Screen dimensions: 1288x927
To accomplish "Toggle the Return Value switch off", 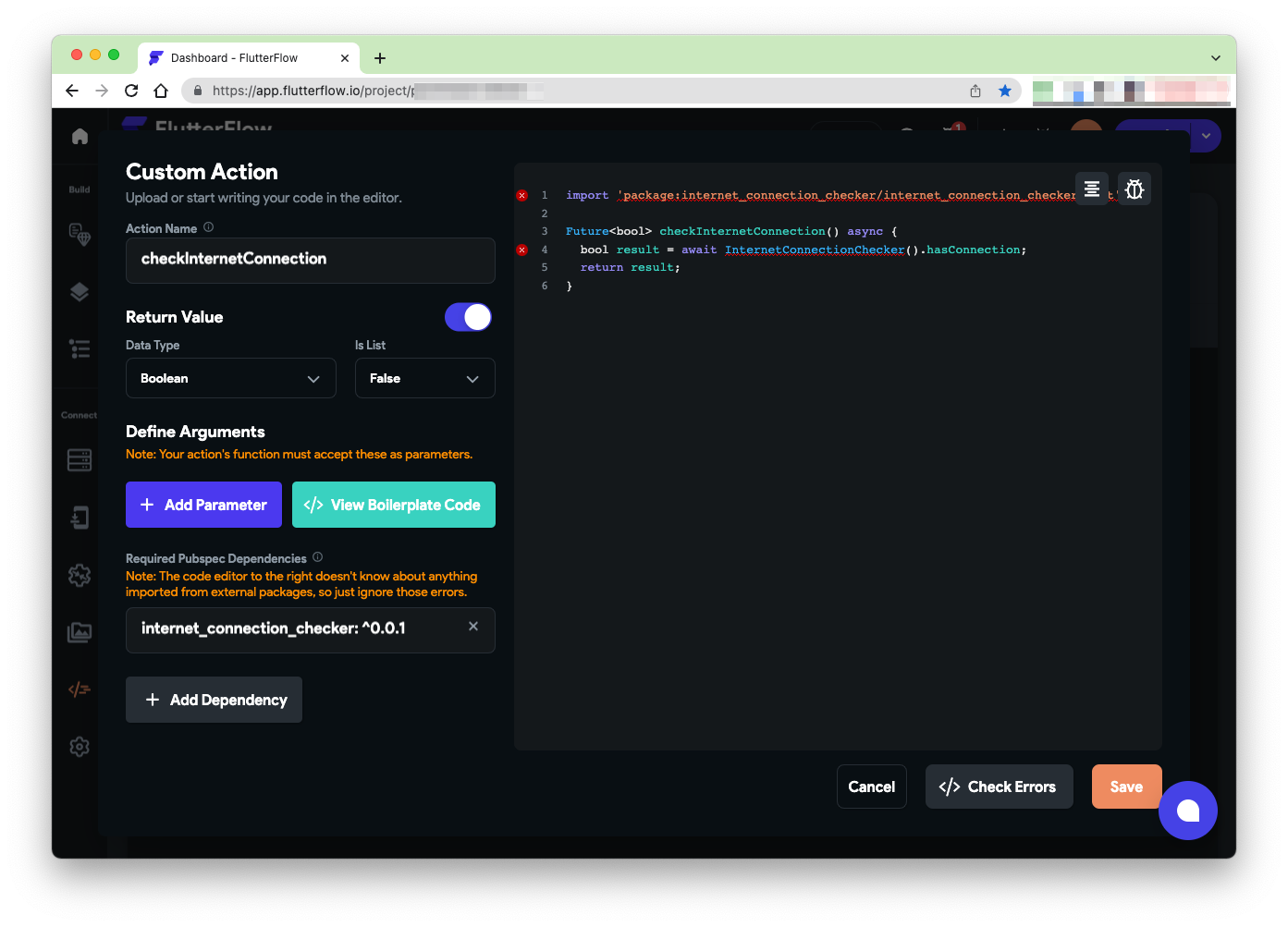I will pos(468,317).
